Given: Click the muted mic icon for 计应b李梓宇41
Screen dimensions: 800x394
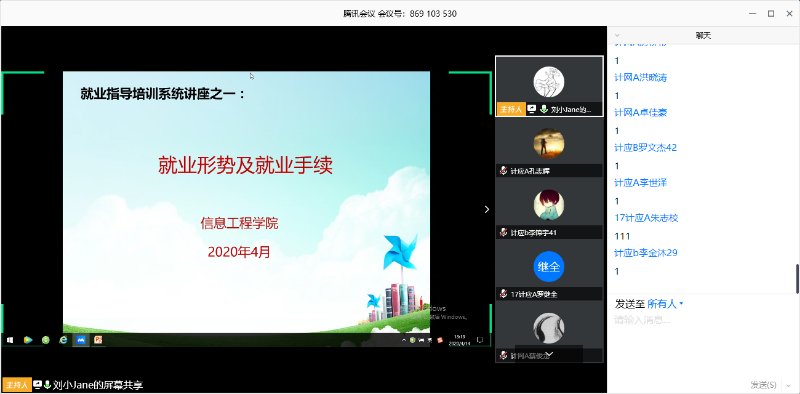Looking at the screenshot, I should click(x=504, y=233).
